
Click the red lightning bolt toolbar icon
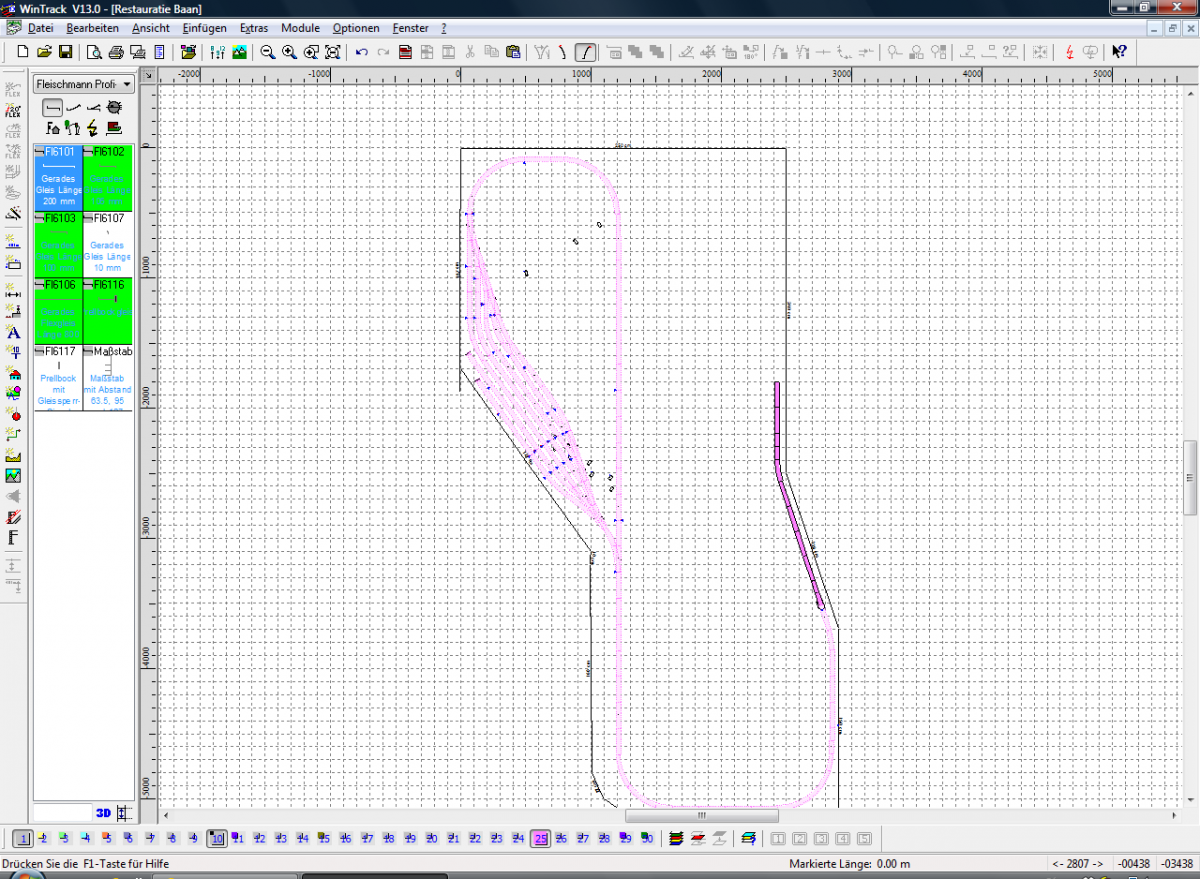tap(1069, 52)
